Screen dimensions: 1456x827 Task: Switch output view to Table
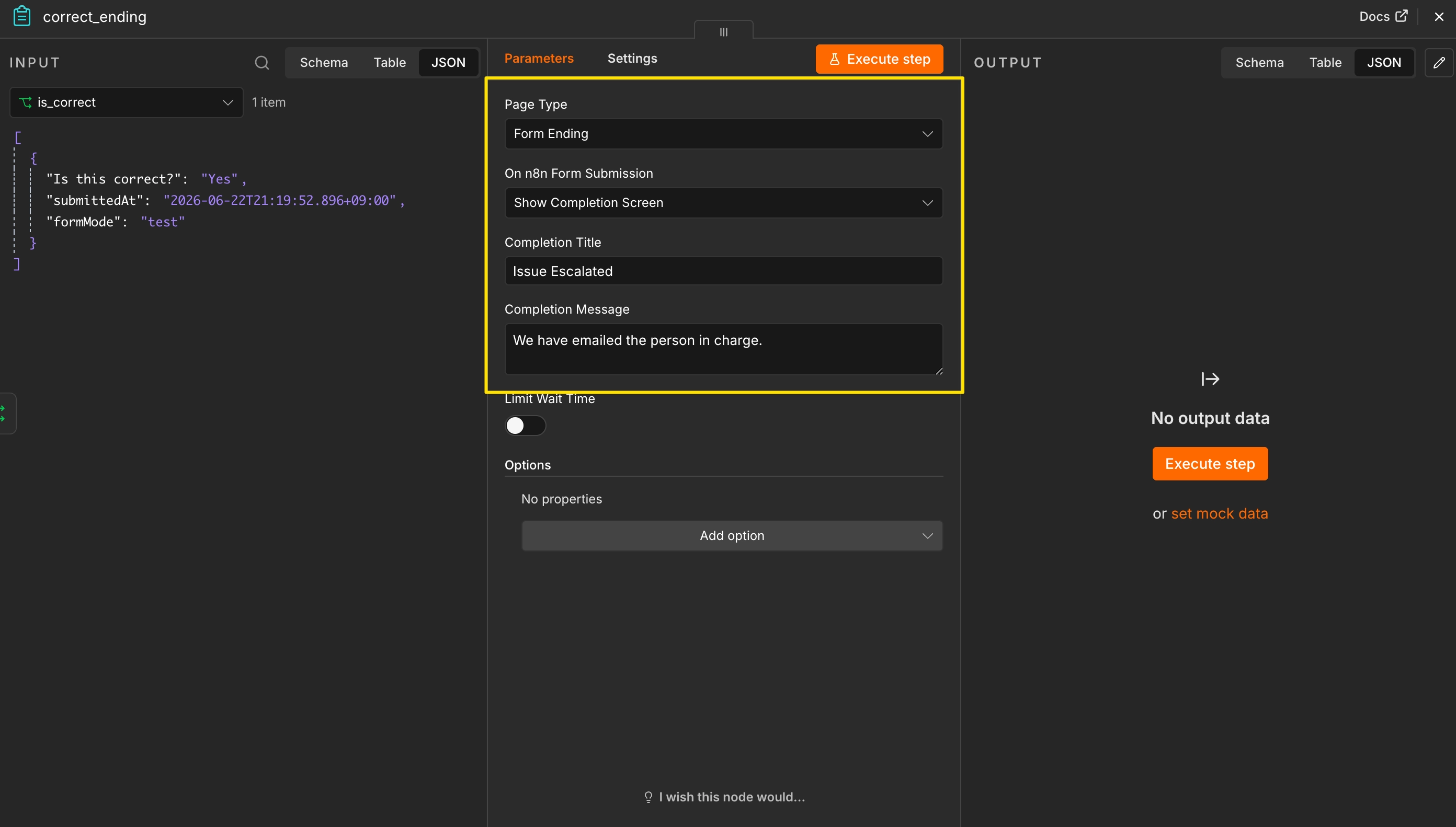pyautogui.click(x=1325, y=63)
